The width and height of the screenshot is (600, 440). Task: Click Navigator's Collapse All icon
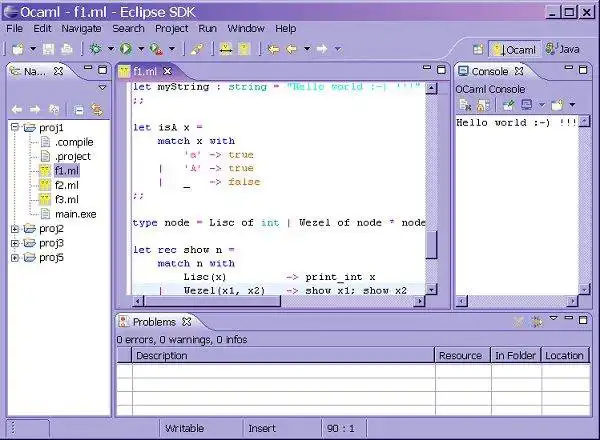point(79,110)
